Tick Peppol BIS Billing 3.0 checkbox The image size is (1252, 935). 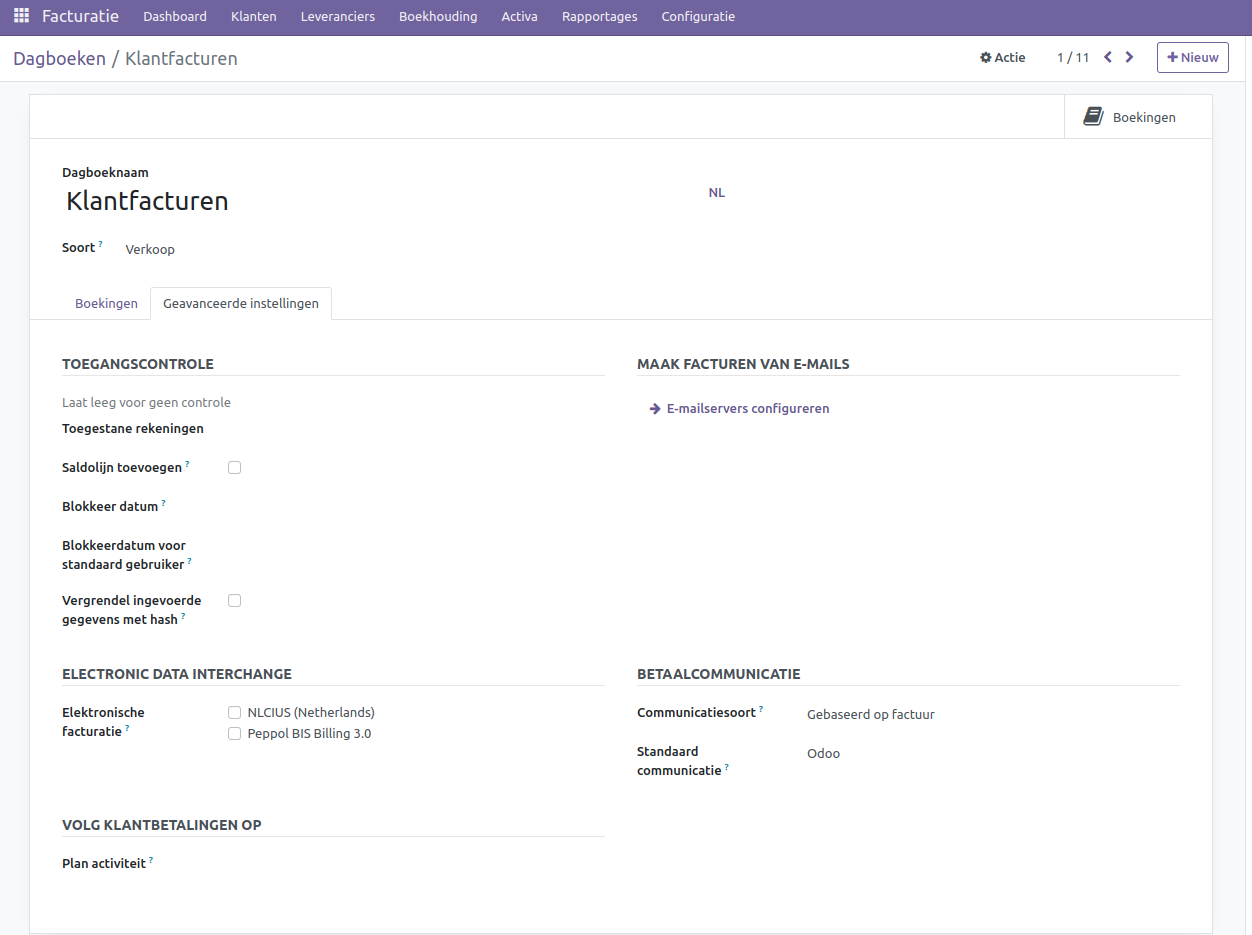(235, 733)
